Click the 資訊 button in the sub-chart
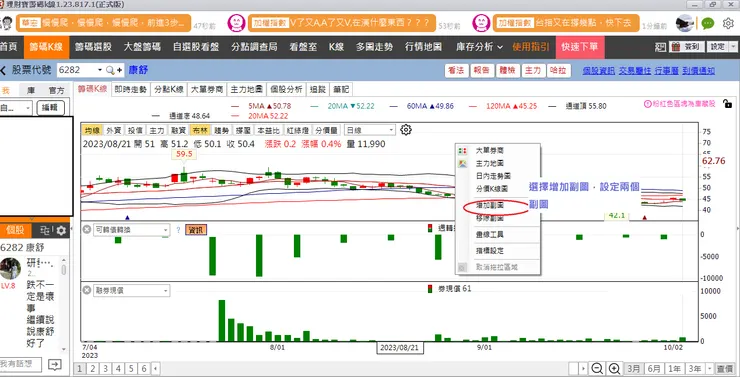Image resolution: width=740 pixels, height=377 pixels. click(196, 230)
